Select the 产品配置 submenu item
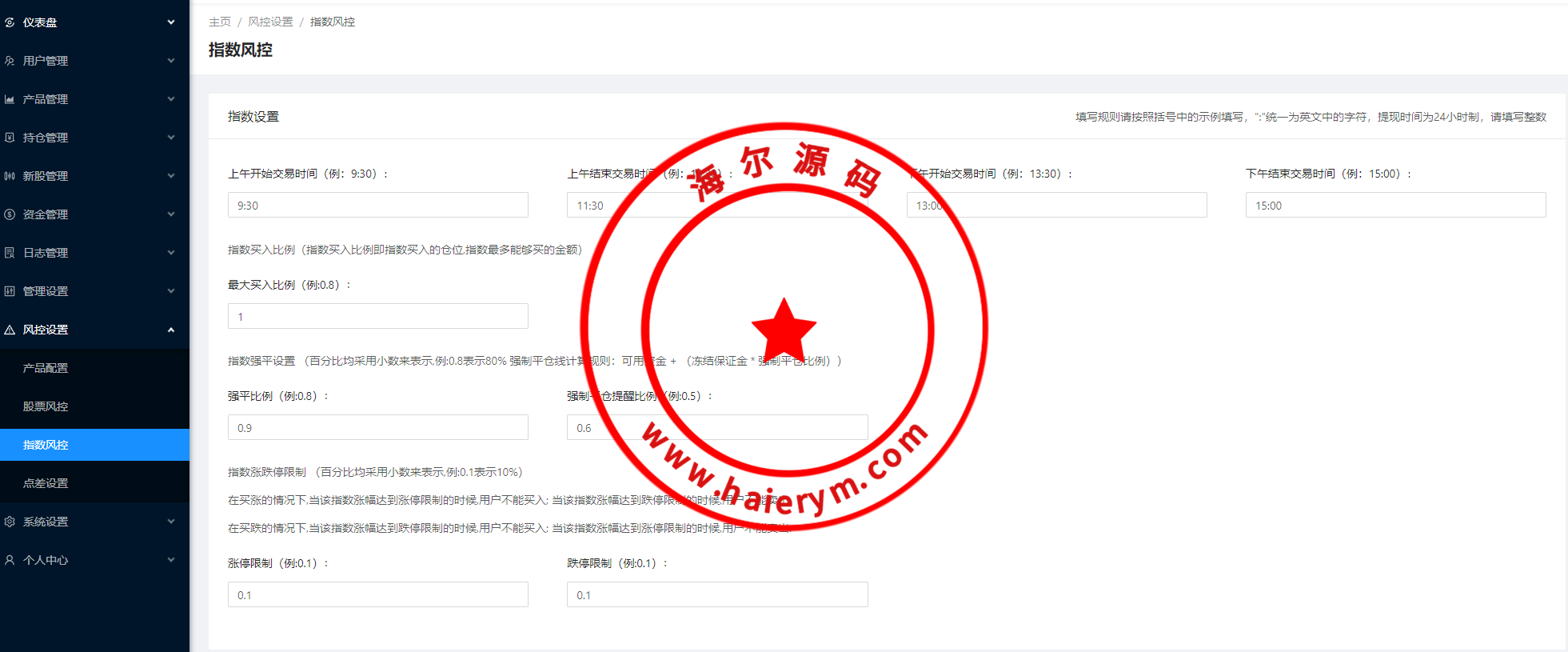 (46, 368)
